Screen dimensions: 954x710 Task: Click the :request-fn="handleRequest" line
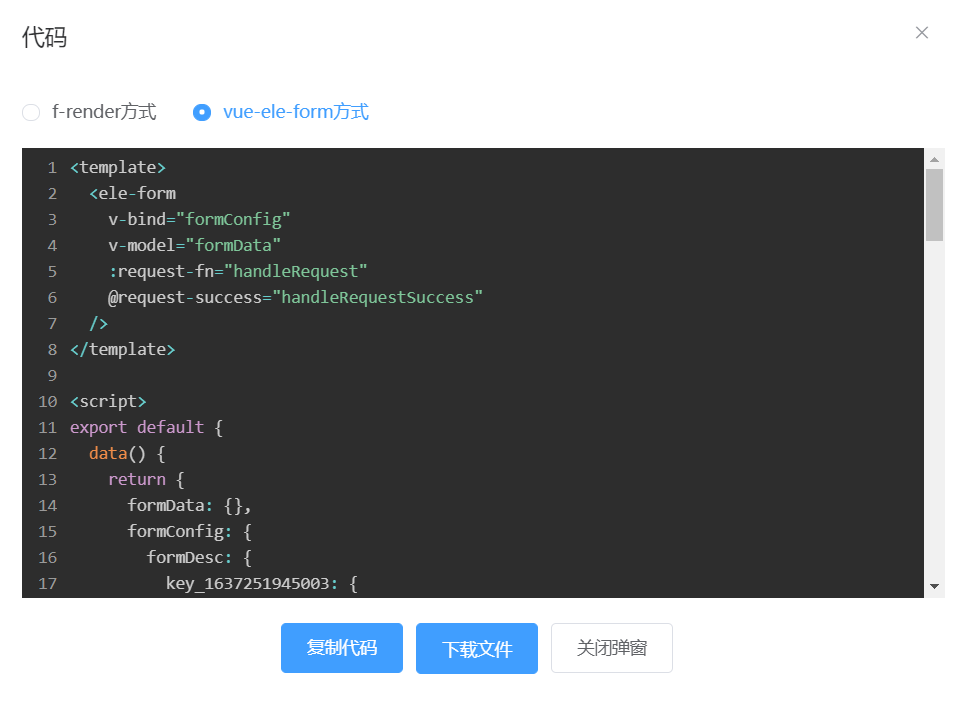pyautogui.click(x=238, y=271)
